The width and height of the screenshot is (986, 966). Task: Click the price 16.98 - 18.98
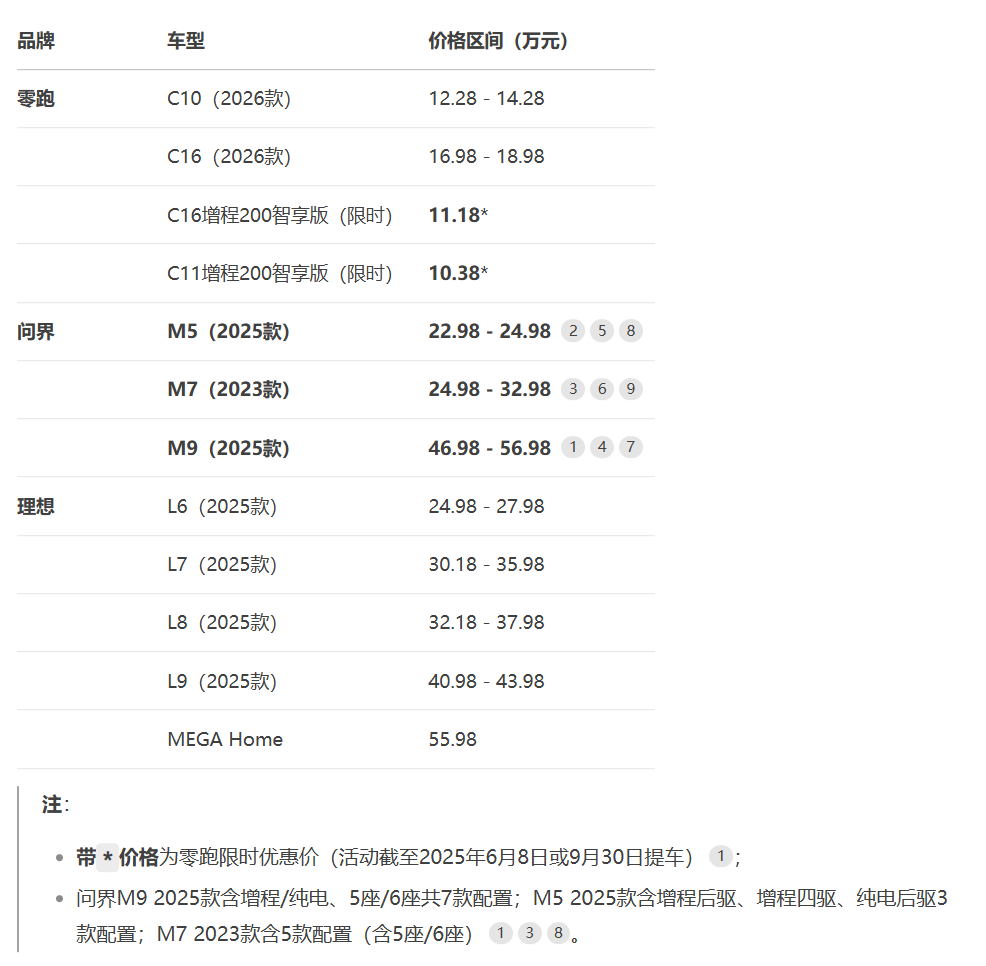(x=486, y=157)
